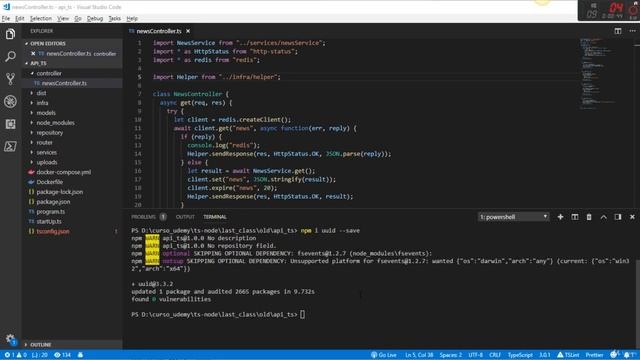The height and width of the screenshot is (360, 640).
Task: Open editor More Actions ellipsis
Action: click(632, 31)
